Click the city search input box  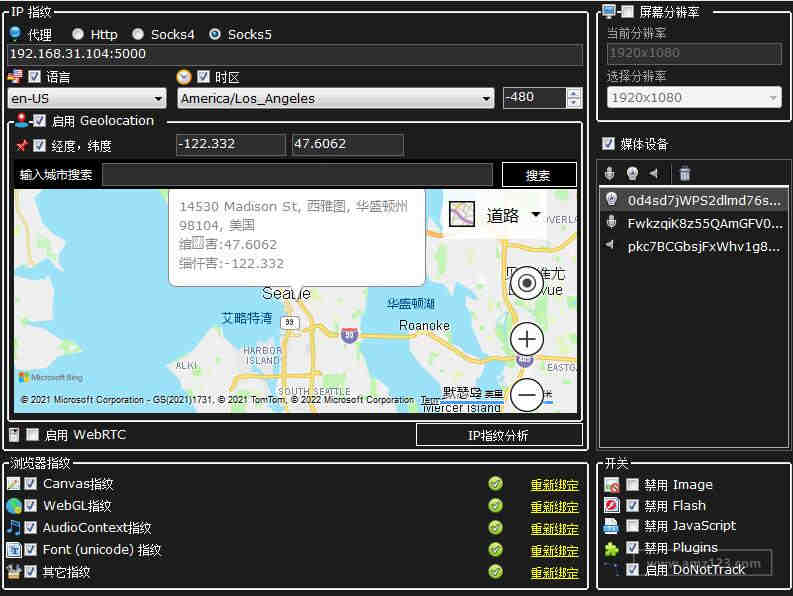point(297,175)
